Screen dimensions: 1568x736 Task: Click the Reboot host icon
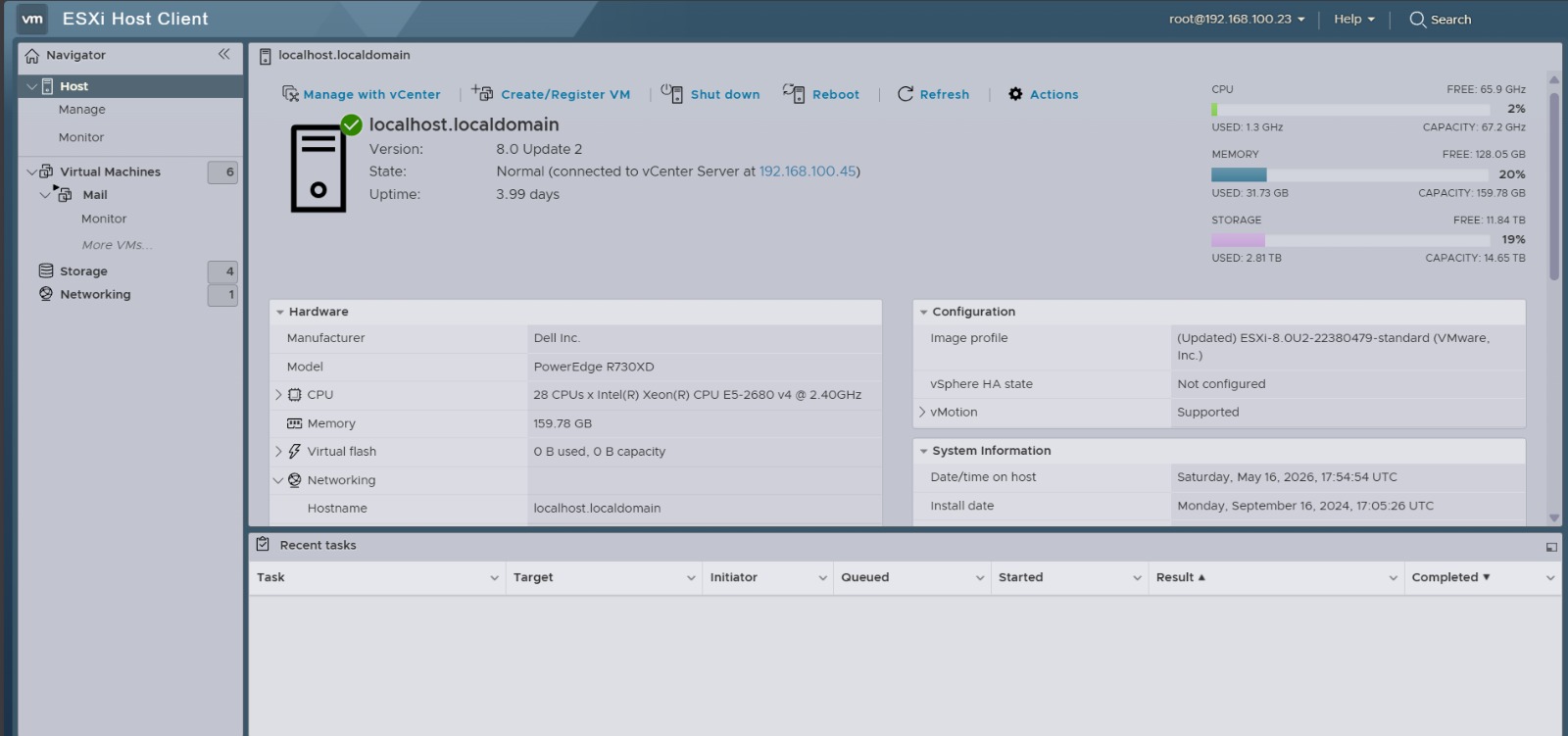coord(794,93)
